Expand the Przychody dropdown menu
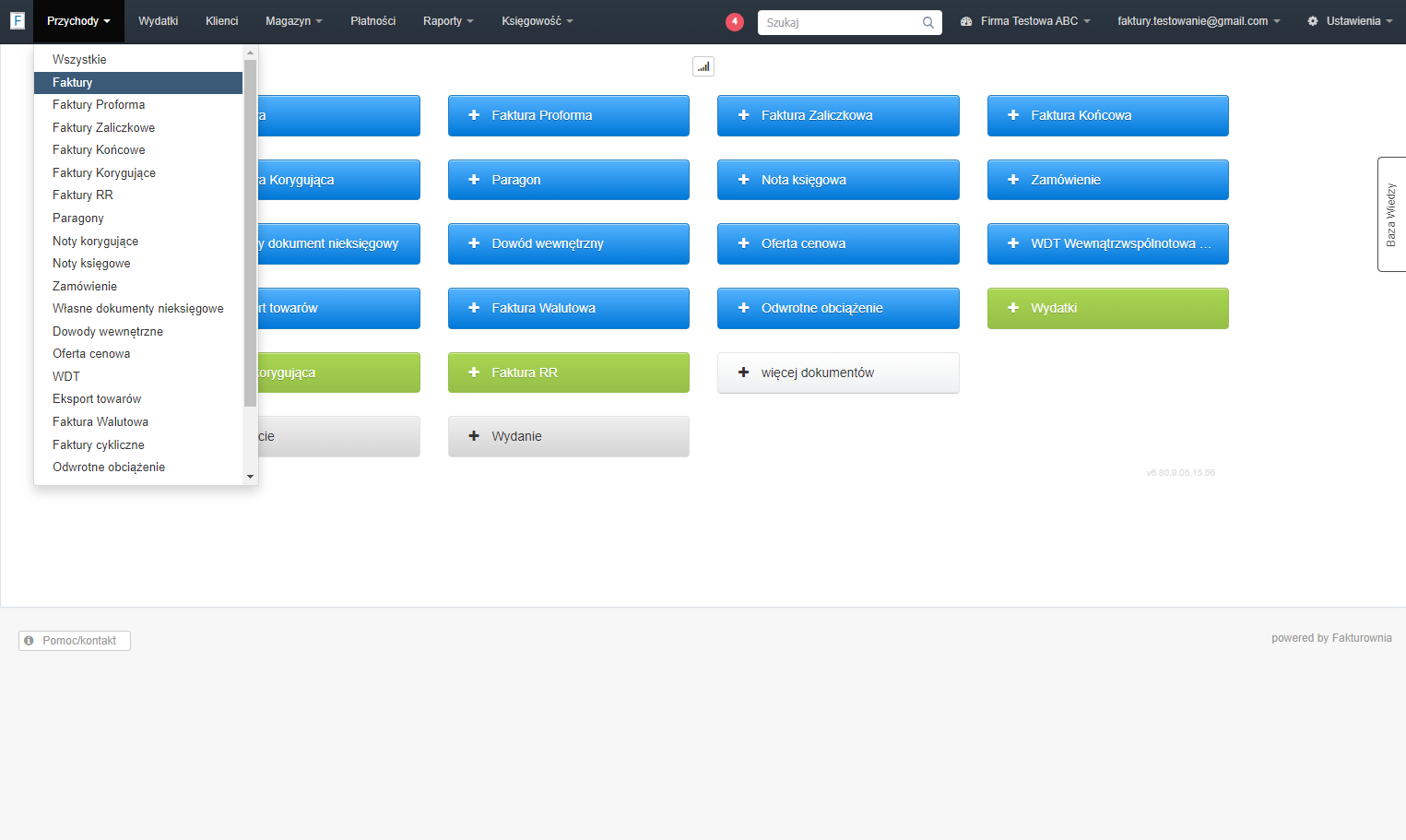This screenshot has width=1406, height=840. tap(78, 21)
